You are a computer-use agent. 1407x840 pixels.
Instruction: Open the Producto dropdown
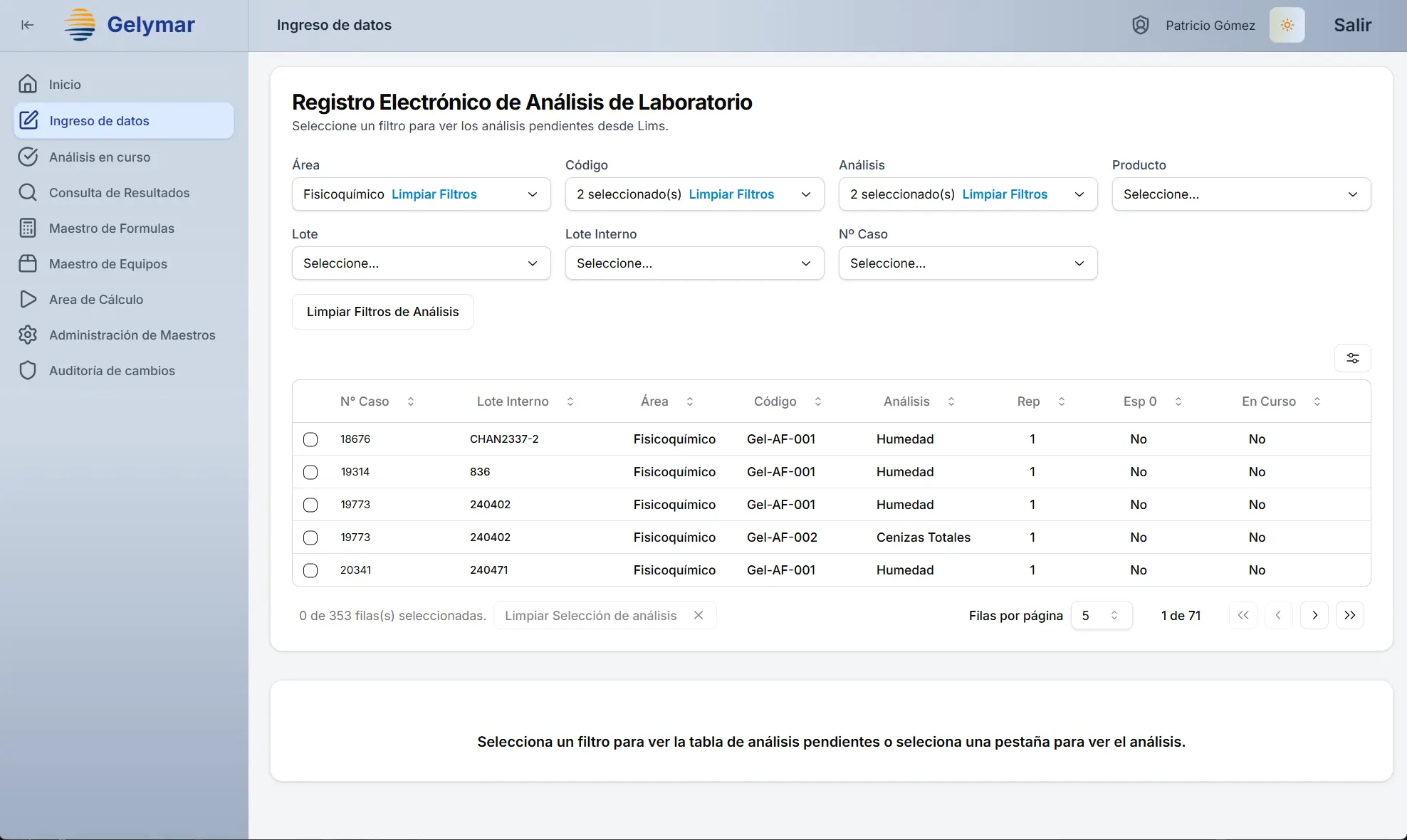[x=1240, y=194]
